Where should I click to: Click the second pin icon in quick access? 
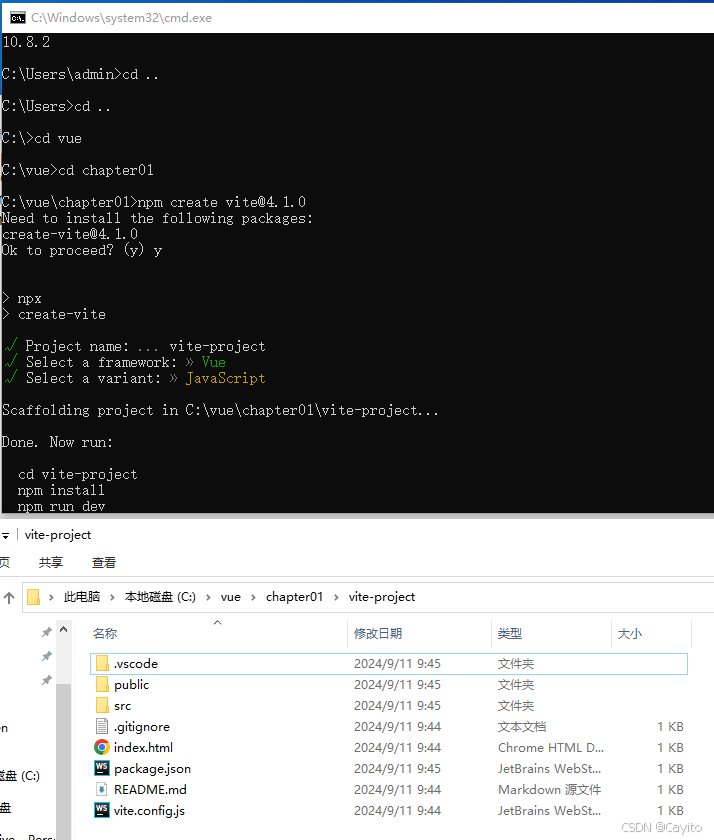click(47, 656)
